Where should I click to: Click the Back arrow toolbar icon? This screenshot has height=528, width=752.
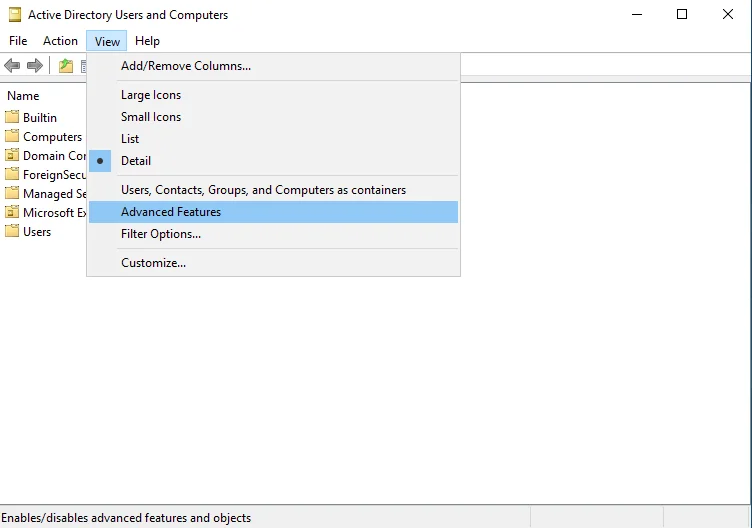coord(12,65)
